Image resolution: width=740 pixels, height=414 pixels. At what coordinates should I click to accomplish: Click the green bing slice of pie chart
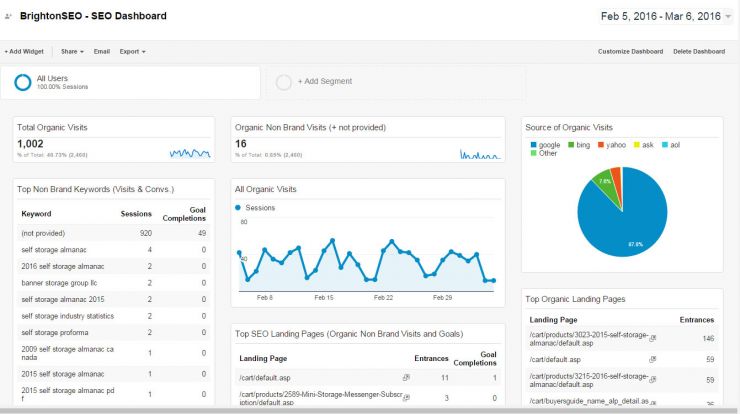click(607, 187)
